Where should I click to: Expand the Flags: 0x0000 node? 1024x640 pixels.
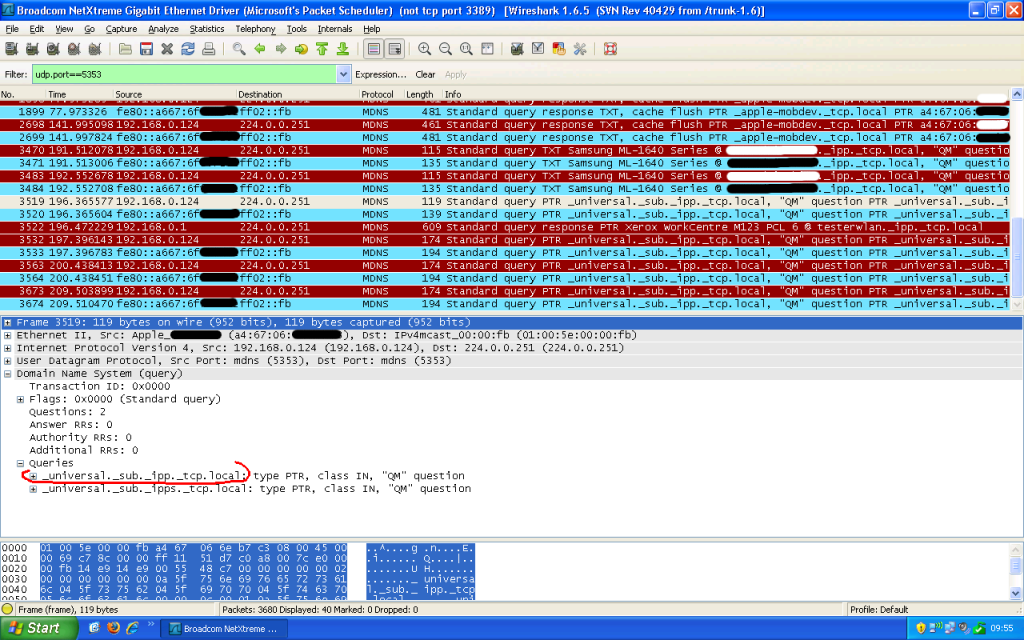[x=20, y=399]
